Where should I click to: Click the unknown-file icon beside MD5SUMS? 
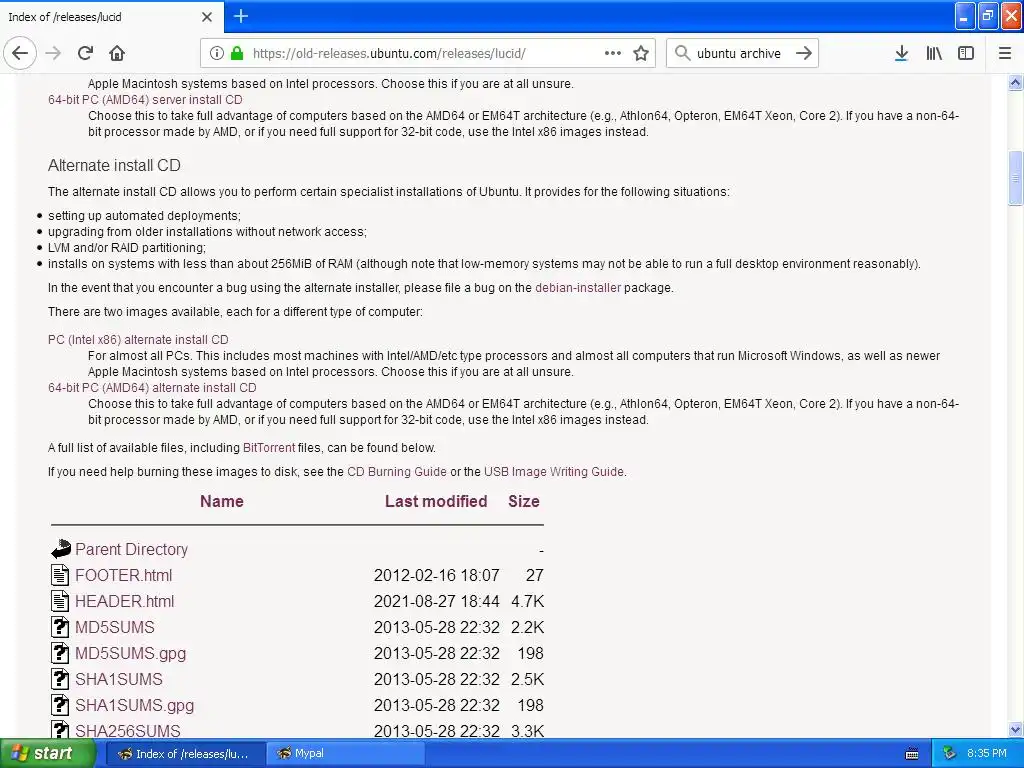pos(59,627)
